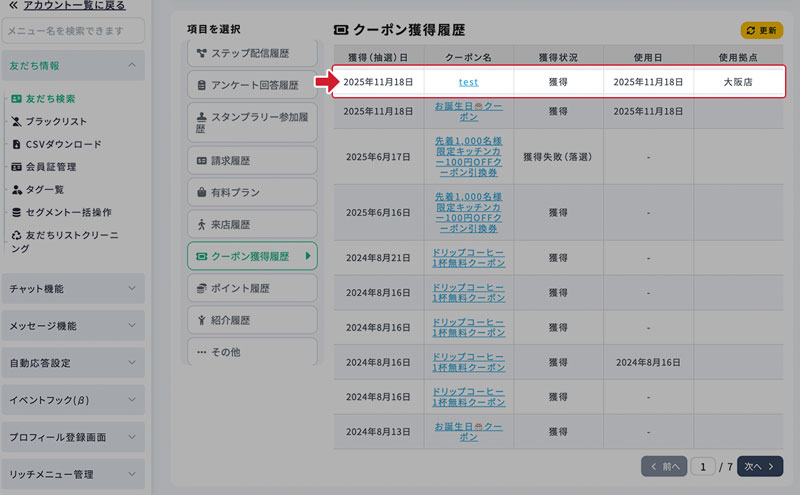Image resolution: width=800 pixels, height=495 pixels.
Task: Click the refresh 更新 button
Action: tap(761, 31)
